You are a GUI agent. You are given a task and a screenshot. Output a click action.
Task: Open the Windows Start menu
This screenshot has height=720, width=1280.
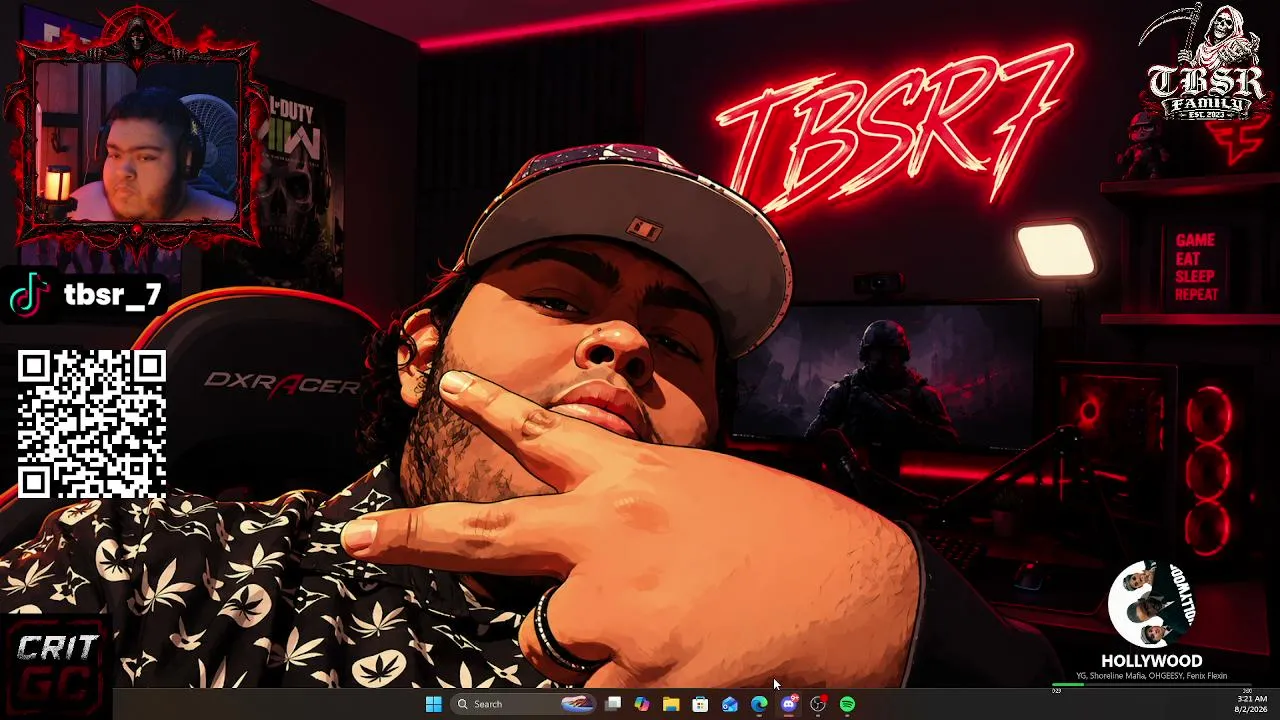(x=433, y=704)
